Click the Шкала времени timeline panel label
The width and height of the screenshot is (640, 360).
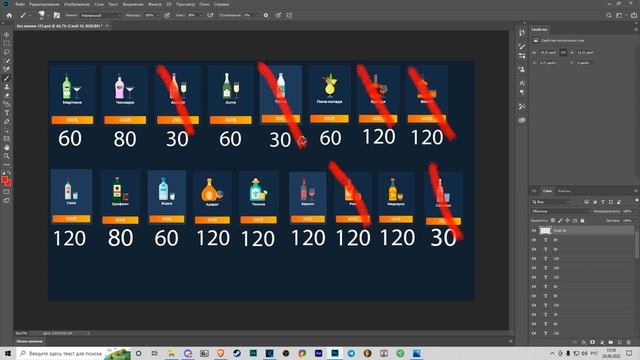click(x=29, y=341)
